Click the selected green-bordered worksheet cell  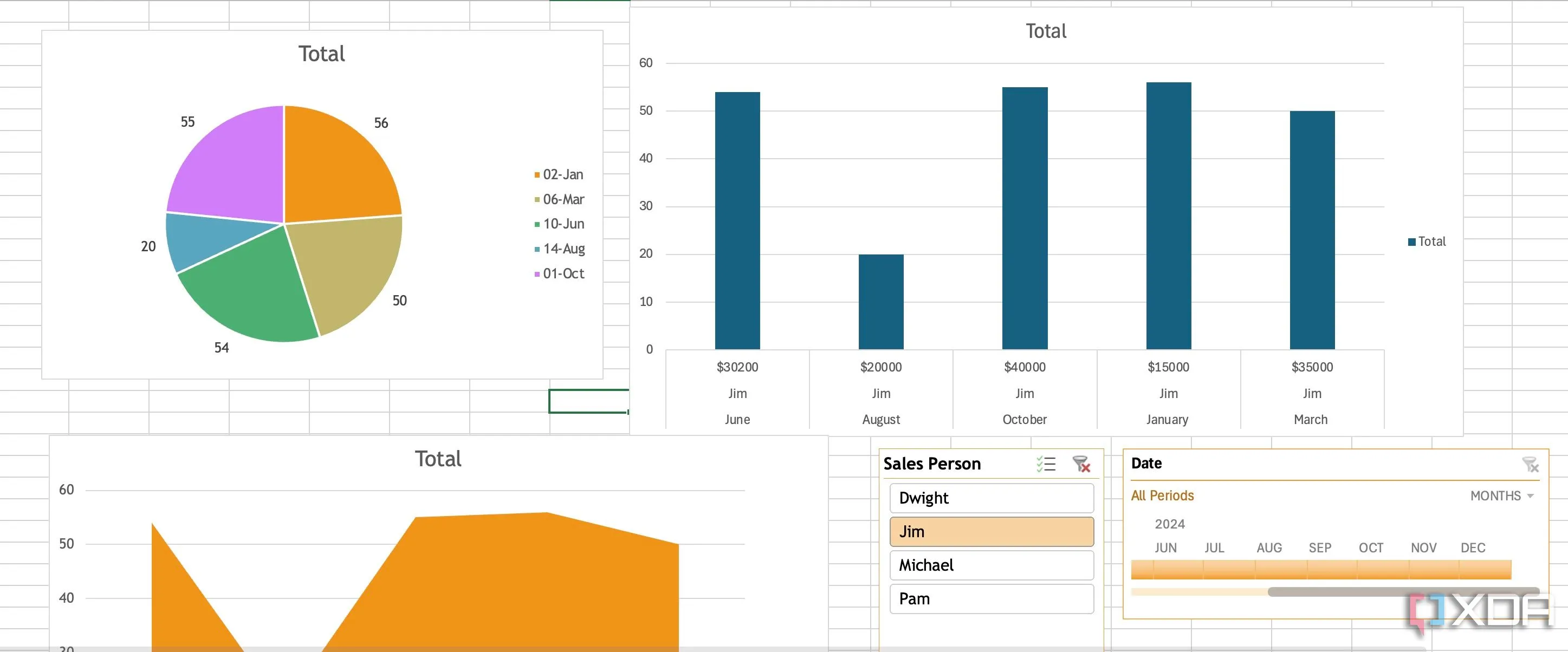[x=588, y=401]
